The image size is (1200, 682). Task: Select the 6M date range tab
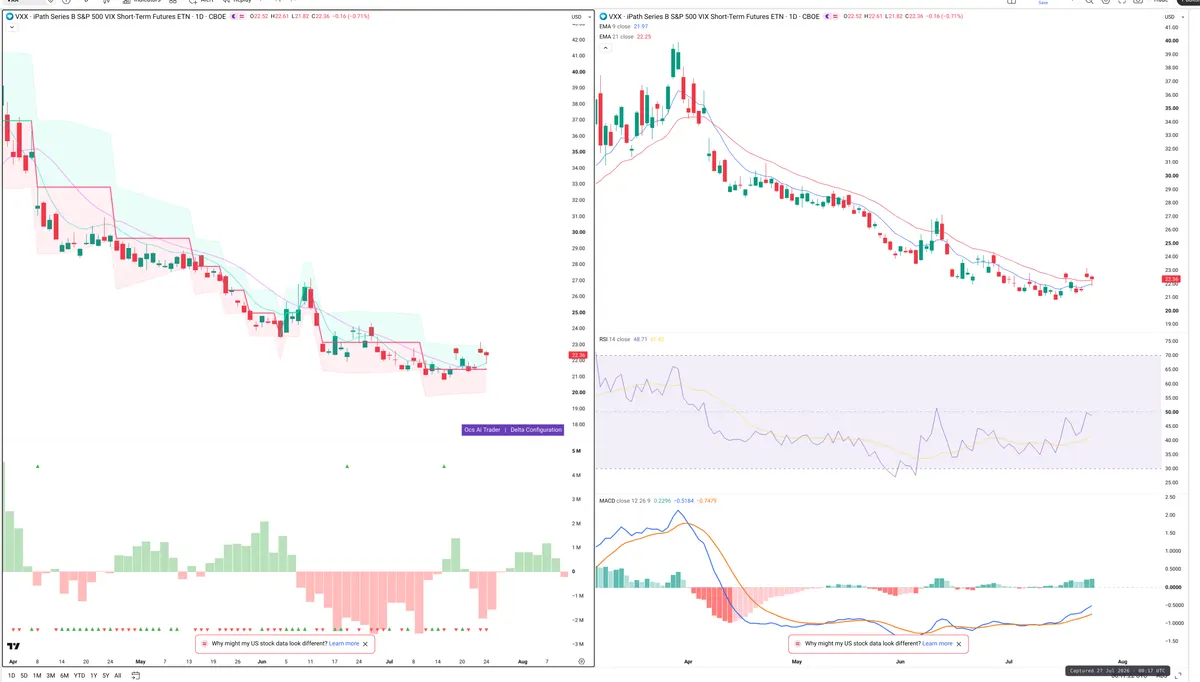[x=65, y=675]
